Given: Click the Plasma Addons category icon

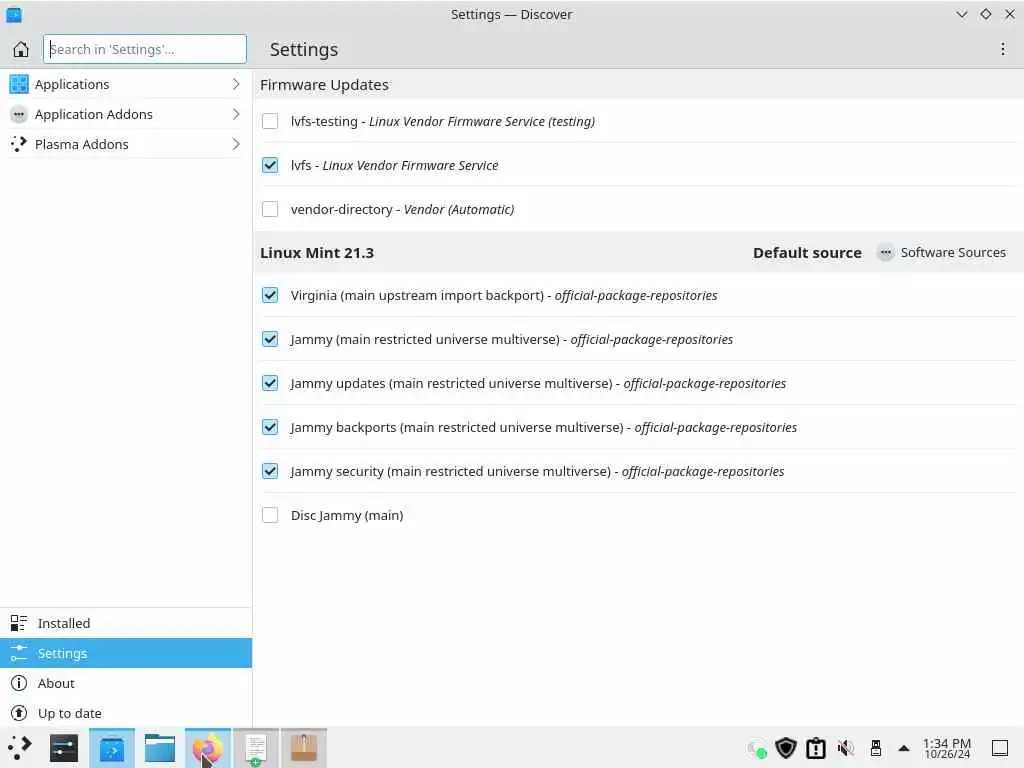Looking at the screenshot, I should point(19,144).
